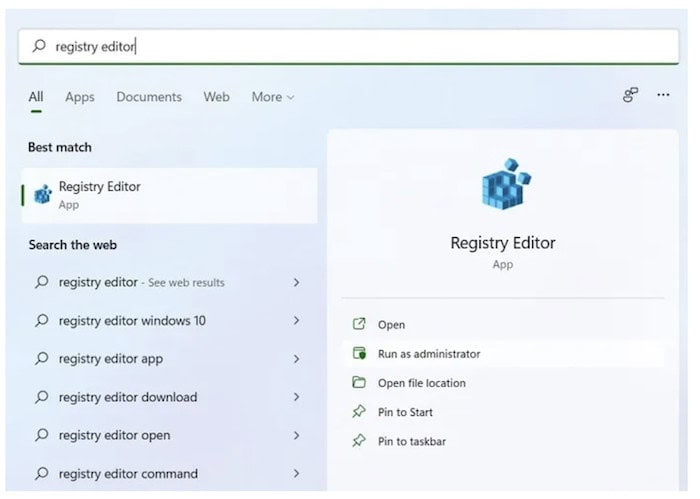Select 'registry editor windows 10' suggestion
Viewport: 700px width, 499px height.
pos(170,320)
